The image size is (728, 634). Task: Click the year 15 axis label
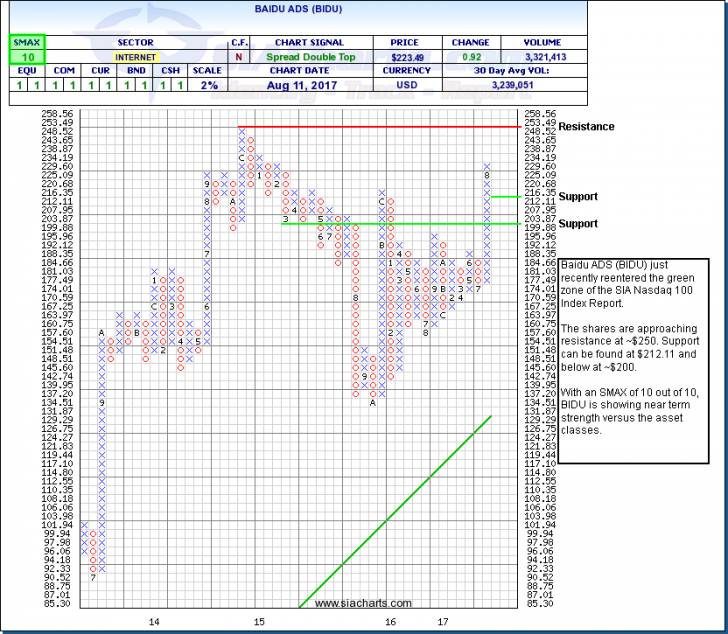coord(258,622)
